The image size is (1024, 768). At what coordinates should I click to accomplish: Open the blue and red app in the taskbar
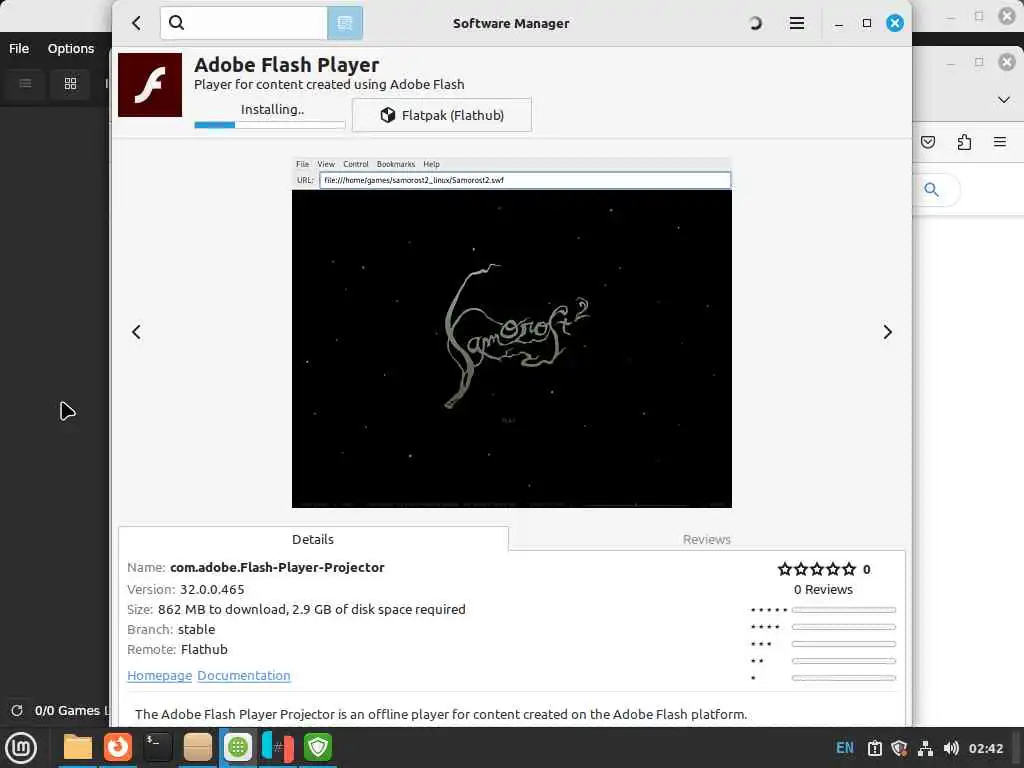point(278,747)
